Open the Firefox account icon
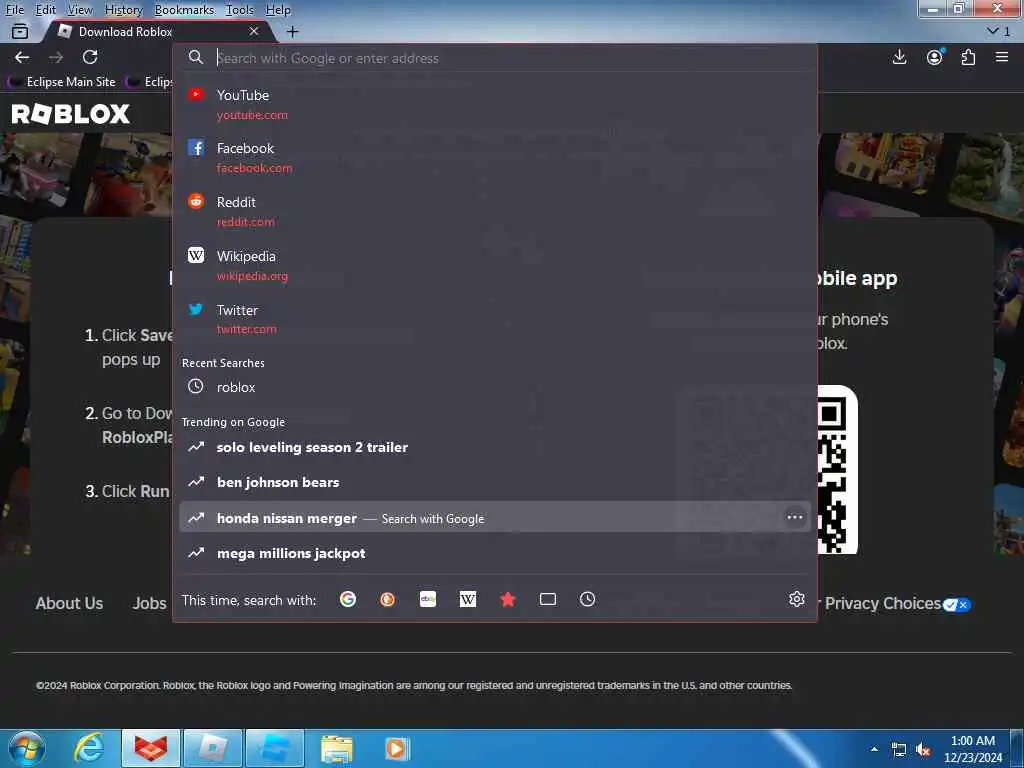1024x768 pixels. point(935,57)
